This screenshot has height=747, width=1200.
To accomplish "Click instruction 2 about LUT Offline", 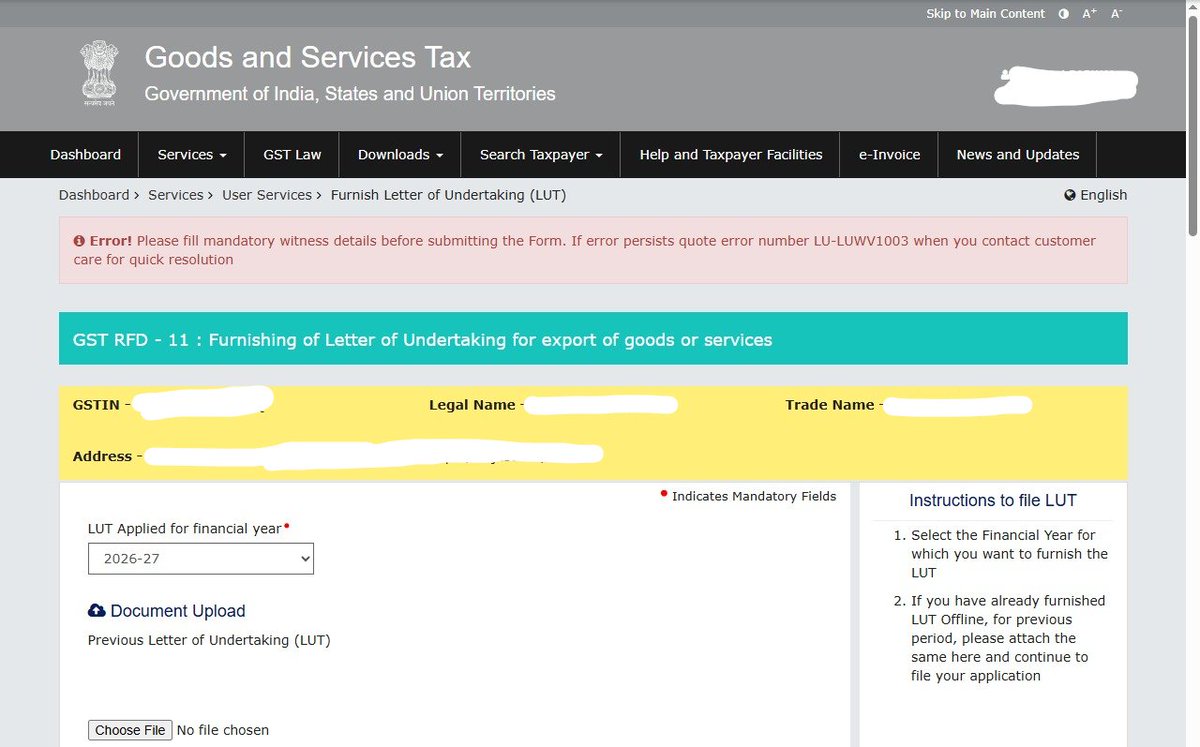I will click(x=1008, y=638).
